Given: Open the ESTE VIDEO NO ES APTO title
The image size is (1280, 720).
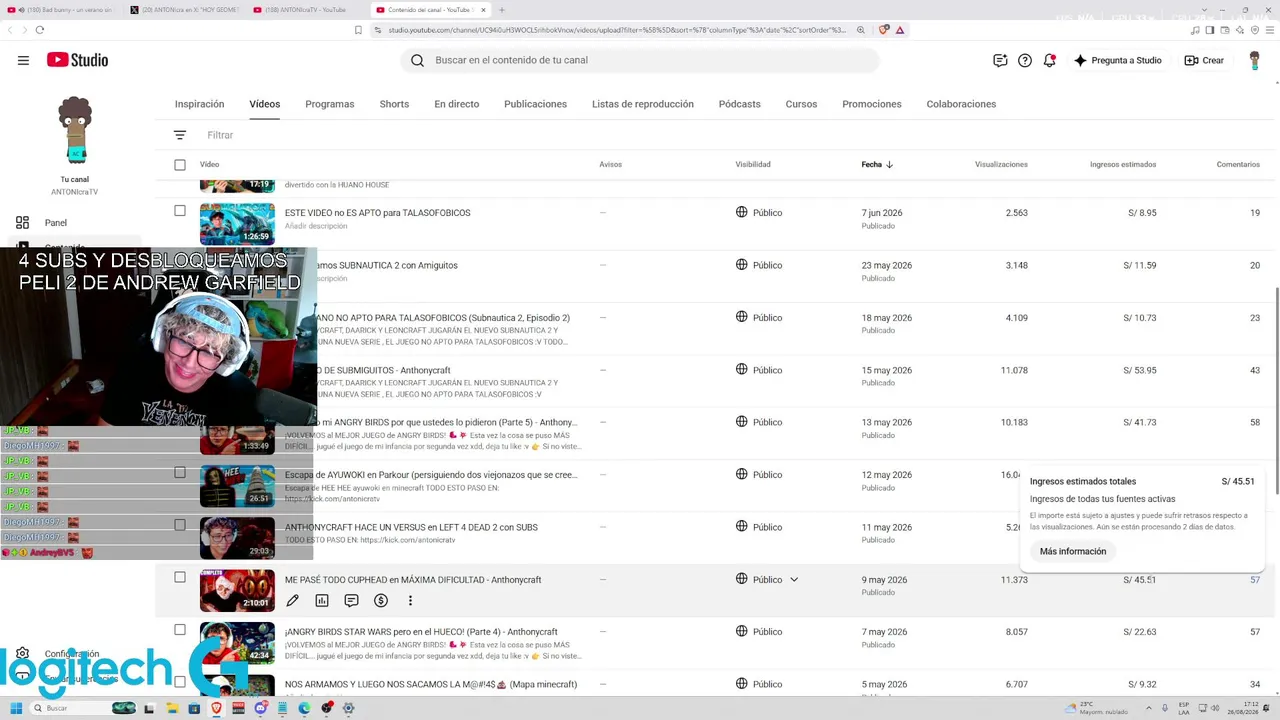Looking at the screenshot, I should tap(378, 213).
